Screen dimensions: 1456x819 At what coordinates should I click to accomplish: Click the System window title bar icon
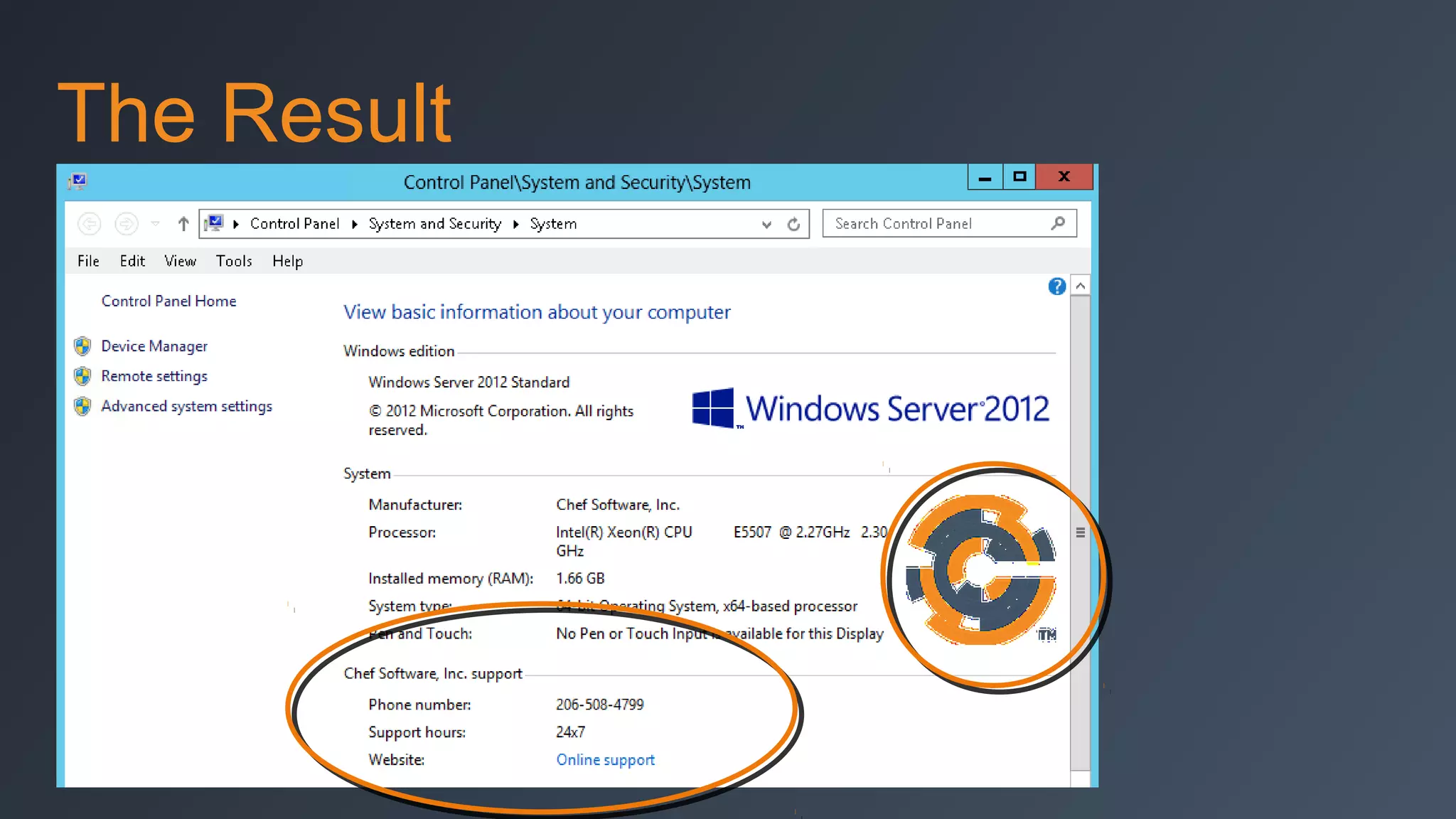pos(77,181)
